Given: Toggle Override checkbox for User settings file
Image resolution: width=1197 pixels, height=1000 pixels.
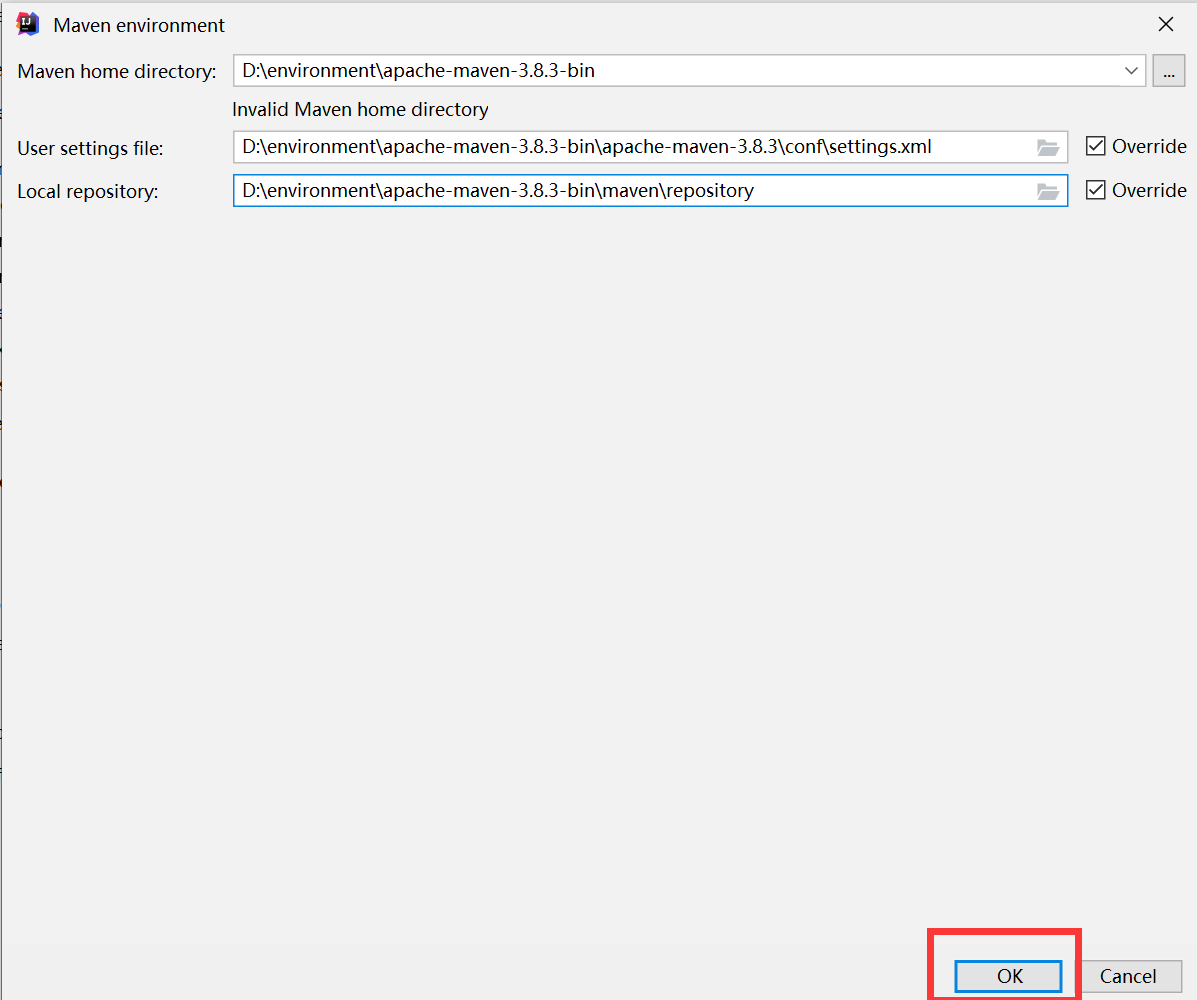Looking at the screenshot, I should point(1095,146).
